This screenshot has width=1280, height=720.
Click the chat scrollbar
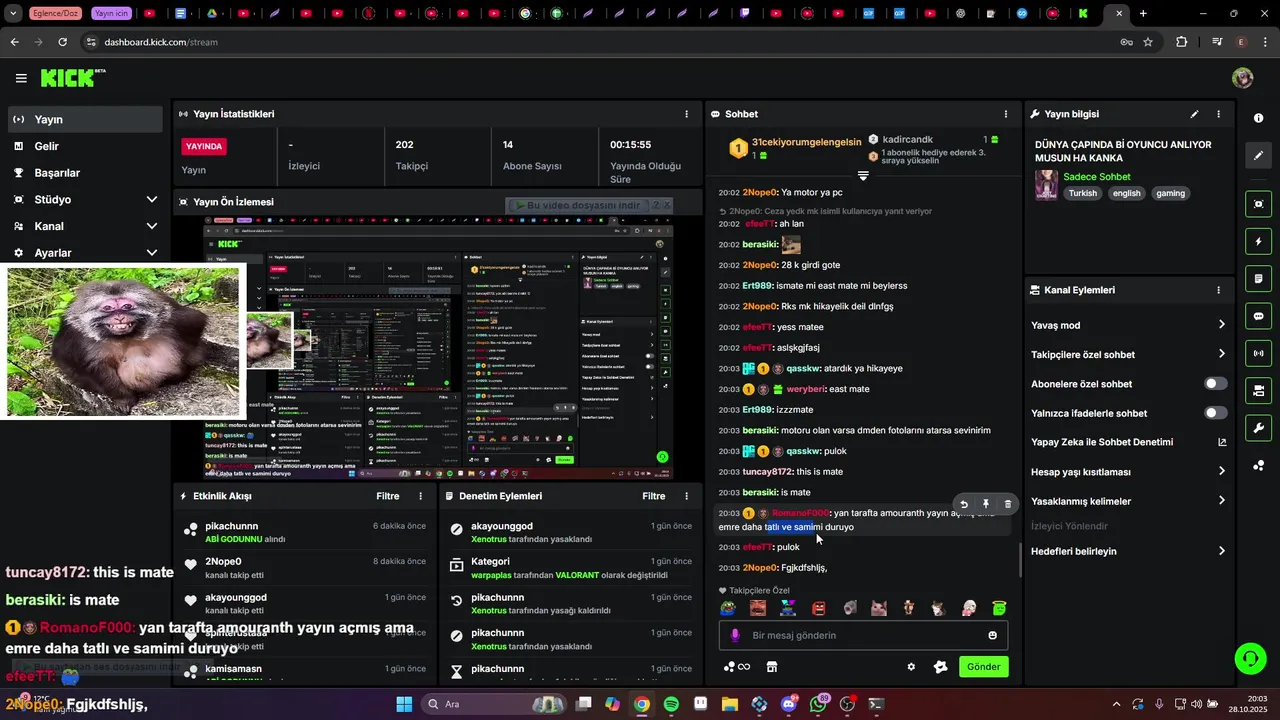click(x=1020, y=560)
